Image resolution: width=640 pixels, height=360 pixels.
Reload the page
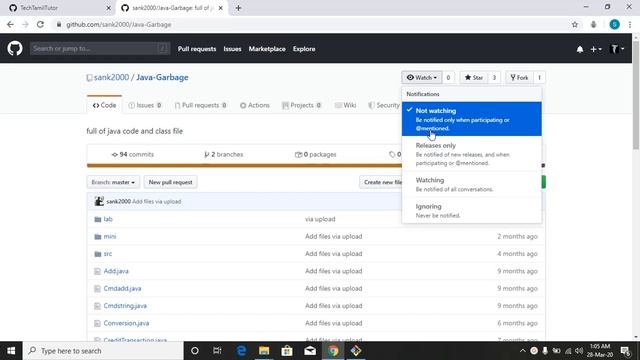(x=40, y=24)
